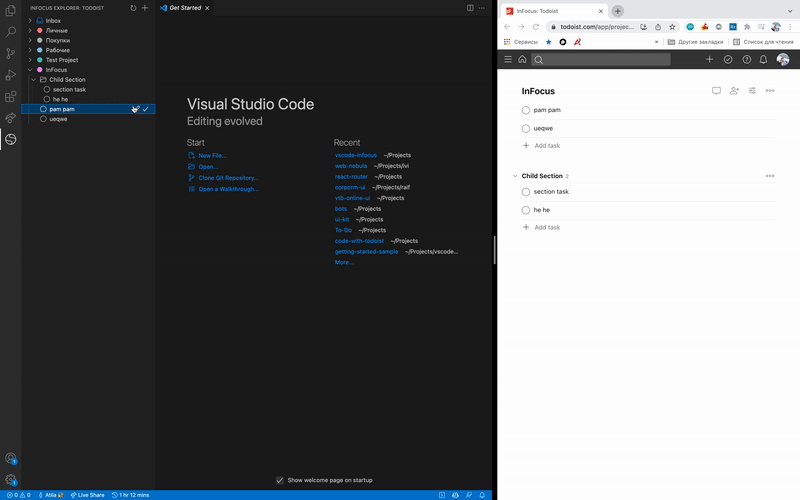Open Todoist productivity checkmark icon
The width and height of the screenshot is (800, 500).
[x=728, y=59]
